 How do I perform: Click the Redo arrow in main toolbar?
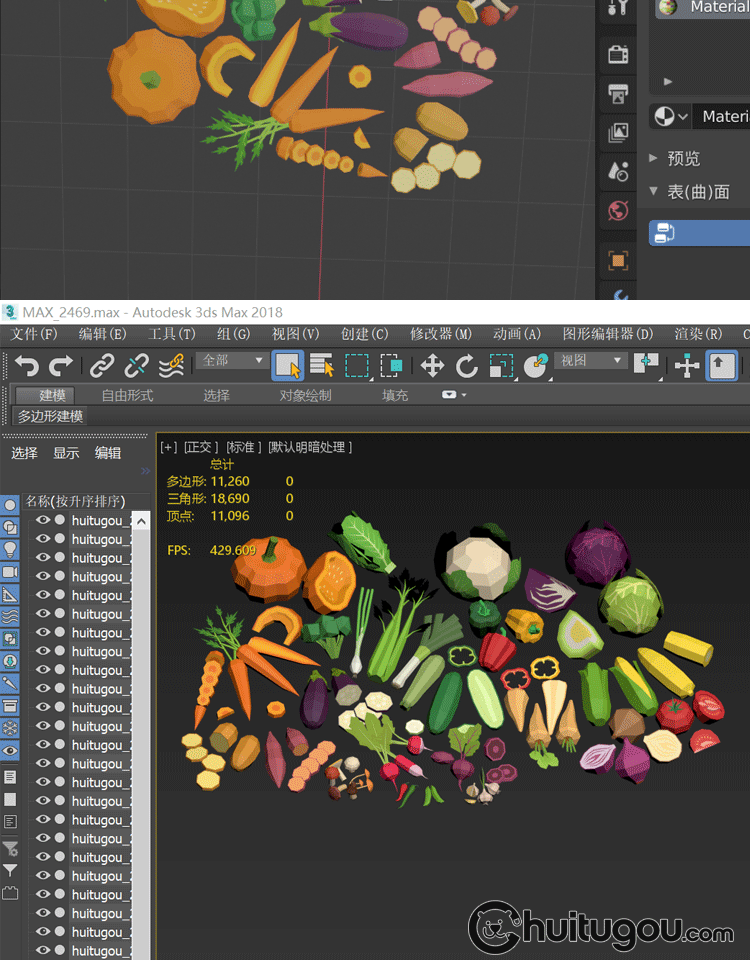[61, 365]
